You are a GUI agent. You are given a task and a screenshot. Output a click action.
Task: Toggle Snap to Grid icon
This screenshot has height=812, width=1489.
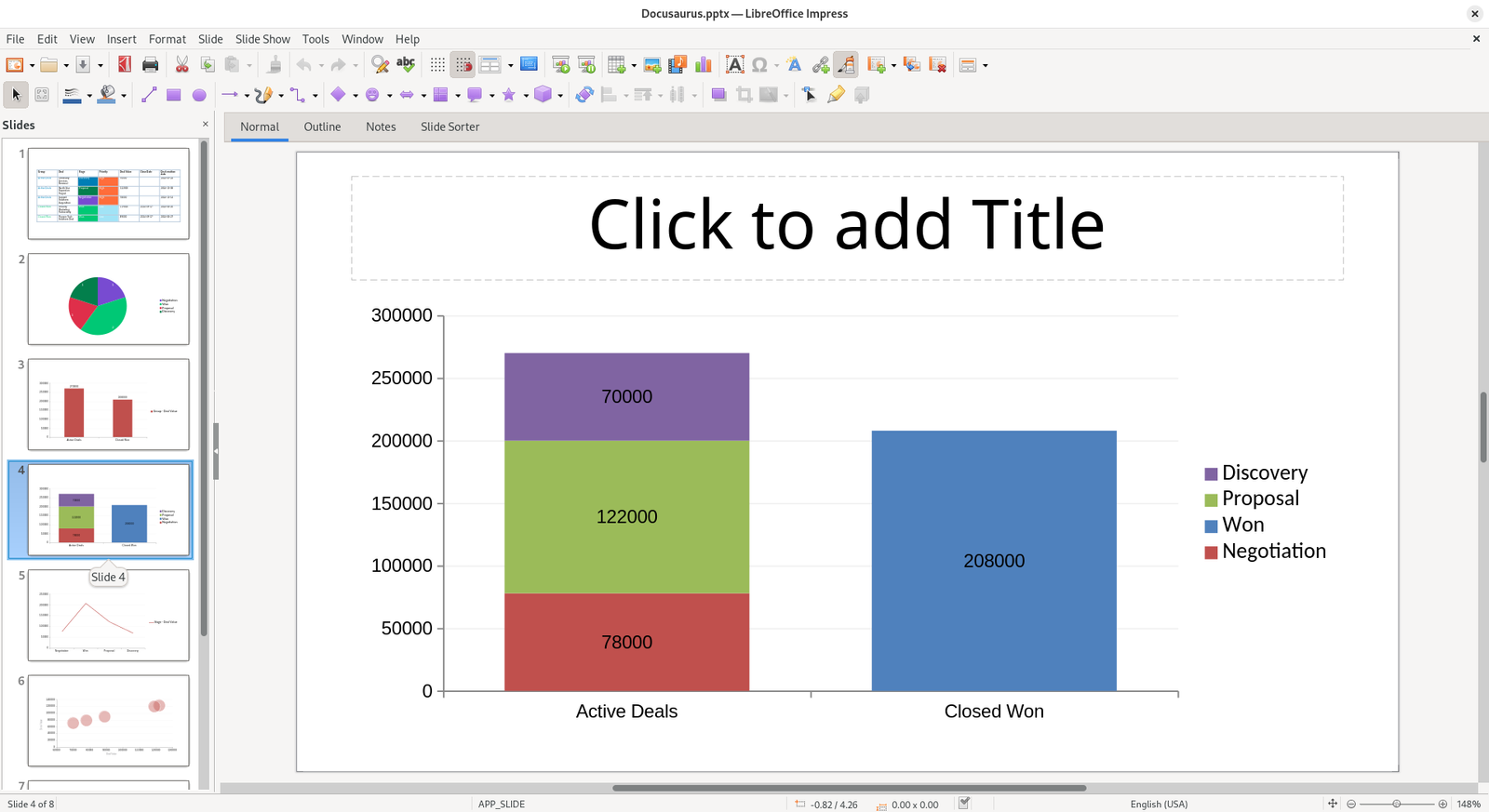click(463, 64)
